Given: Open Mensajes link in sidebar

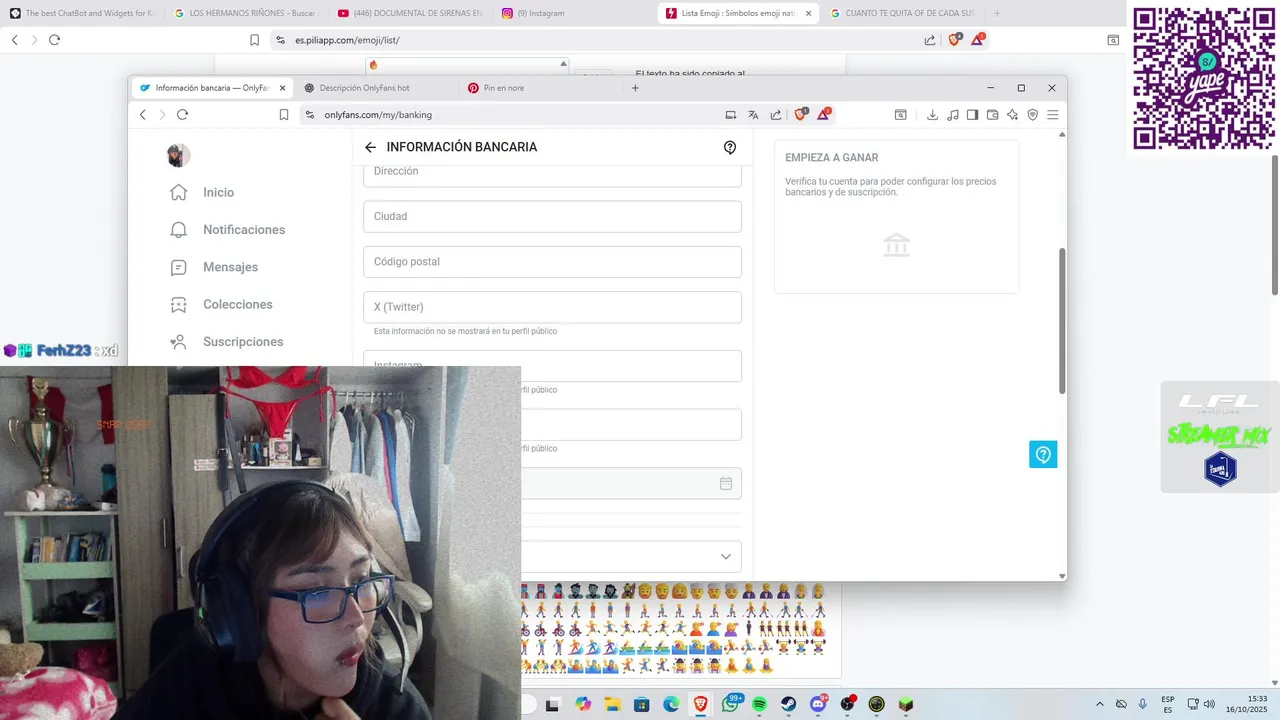Looking at the screenshot, I should tap(230, 267).
